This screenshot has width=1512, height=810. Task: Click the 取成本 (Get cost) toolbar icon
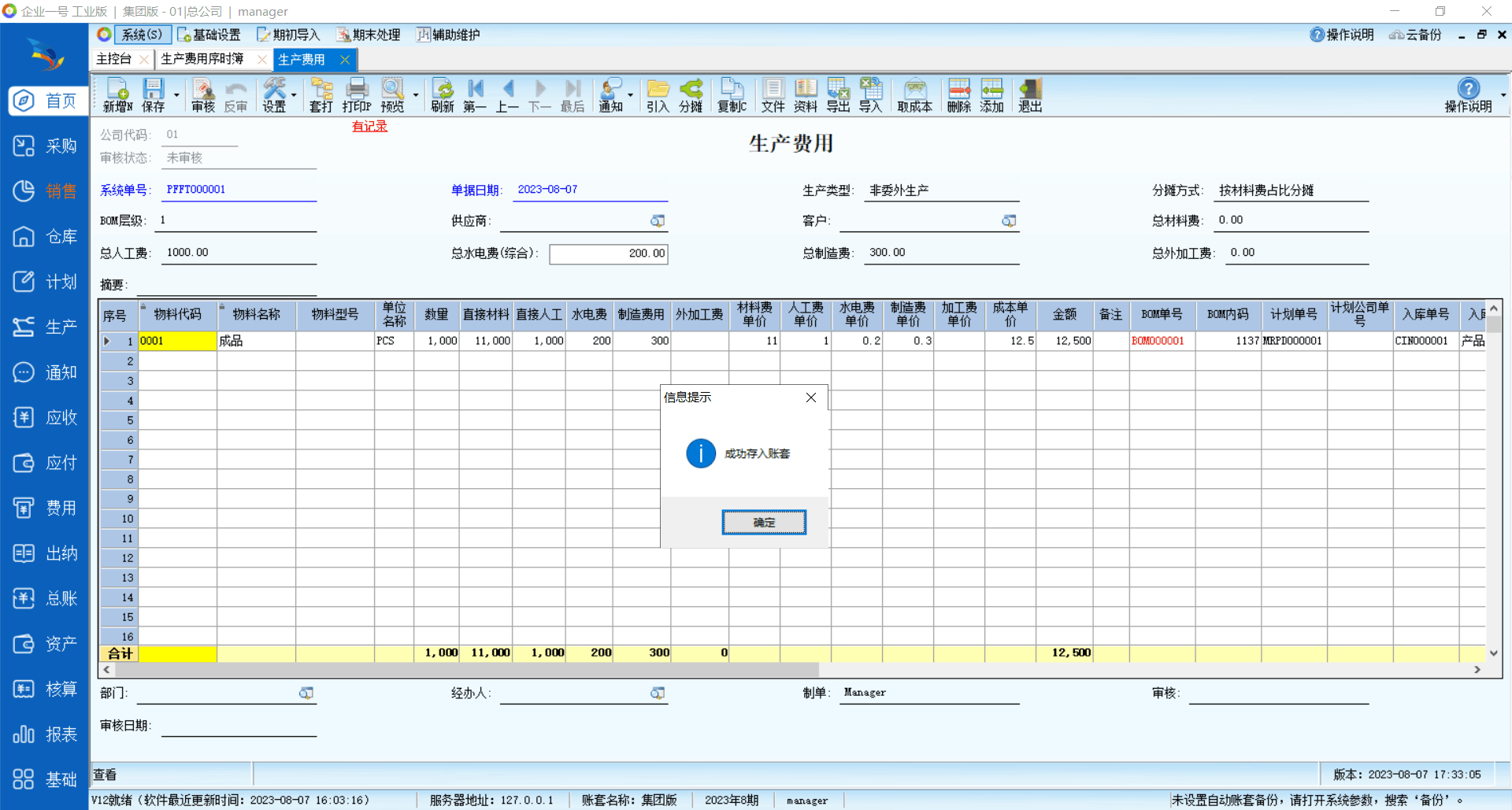(x=914, y=95)
